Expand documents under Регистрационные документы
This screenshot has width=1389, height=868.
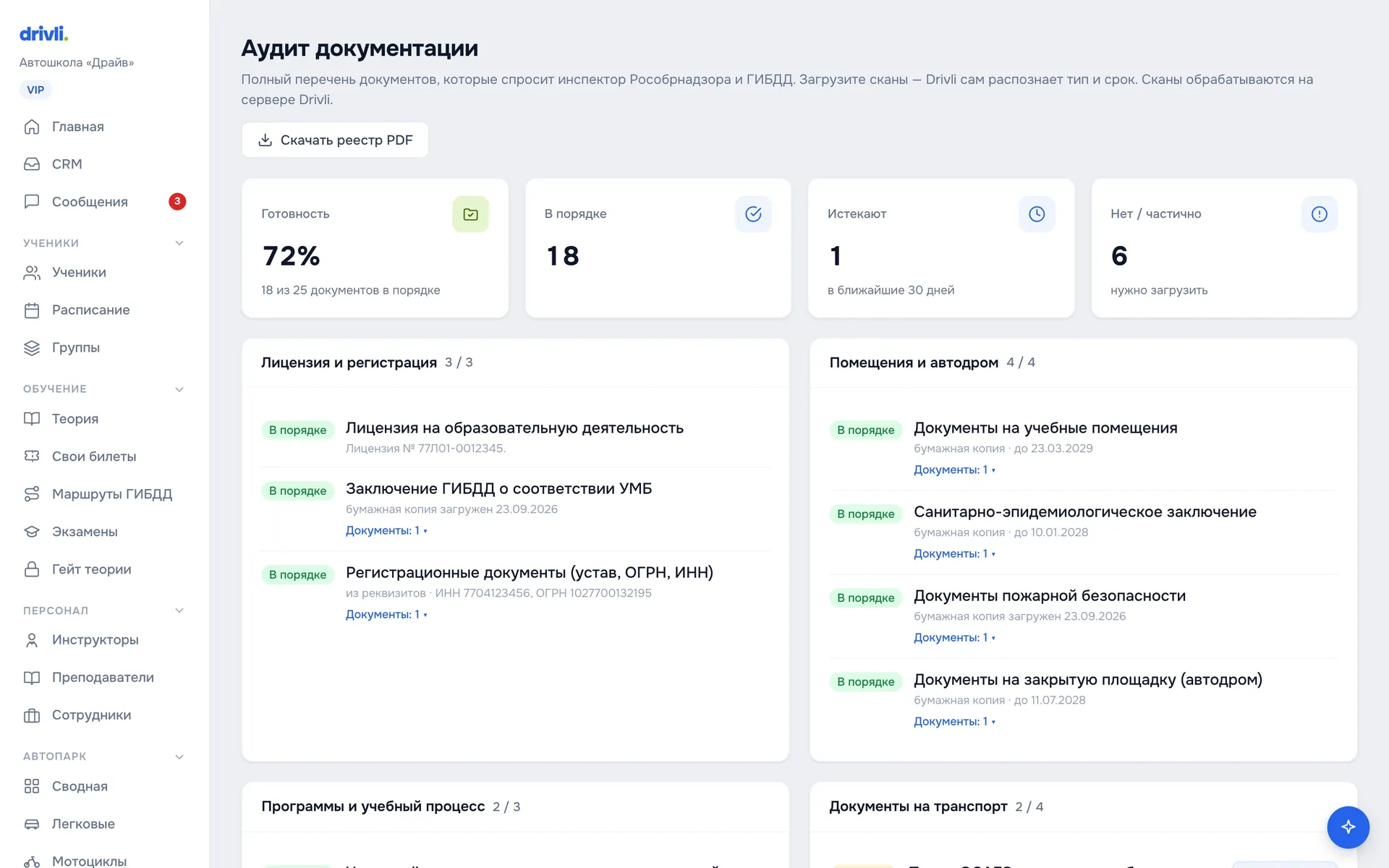[386, 614]
